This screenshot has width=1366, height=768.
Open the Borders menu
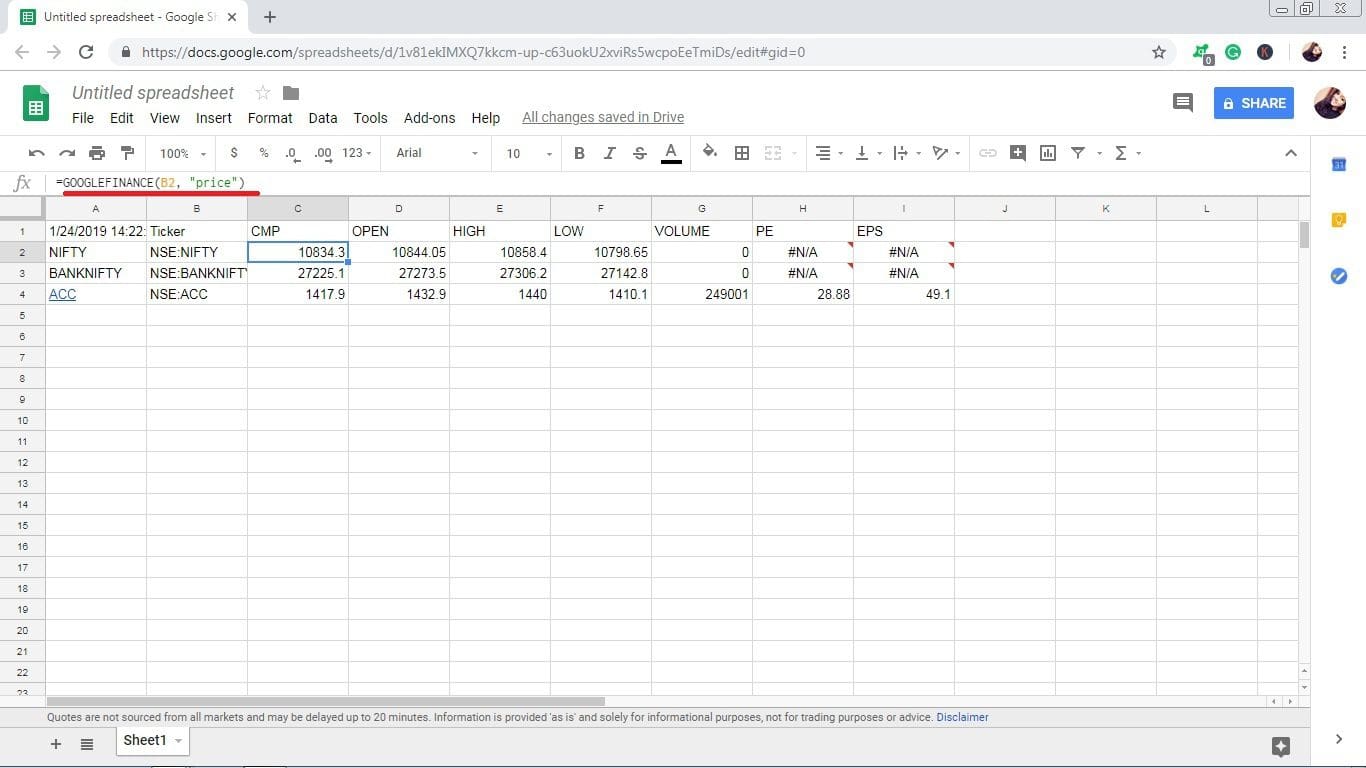[x=742, y=153]
